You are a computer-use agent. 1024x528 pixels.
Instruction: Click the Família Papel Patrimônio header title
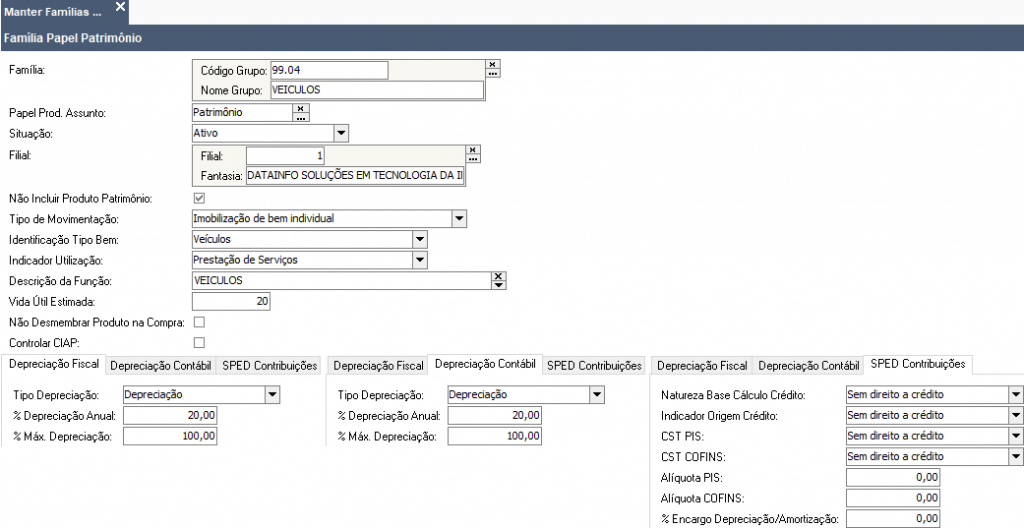(72, 39)
